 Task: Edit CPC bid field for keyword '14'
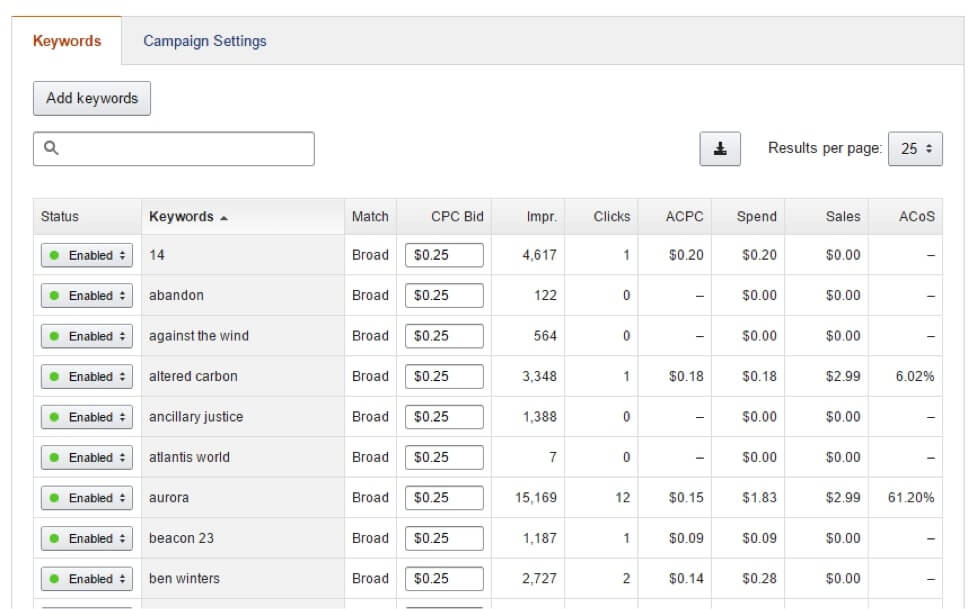(444, 255)
